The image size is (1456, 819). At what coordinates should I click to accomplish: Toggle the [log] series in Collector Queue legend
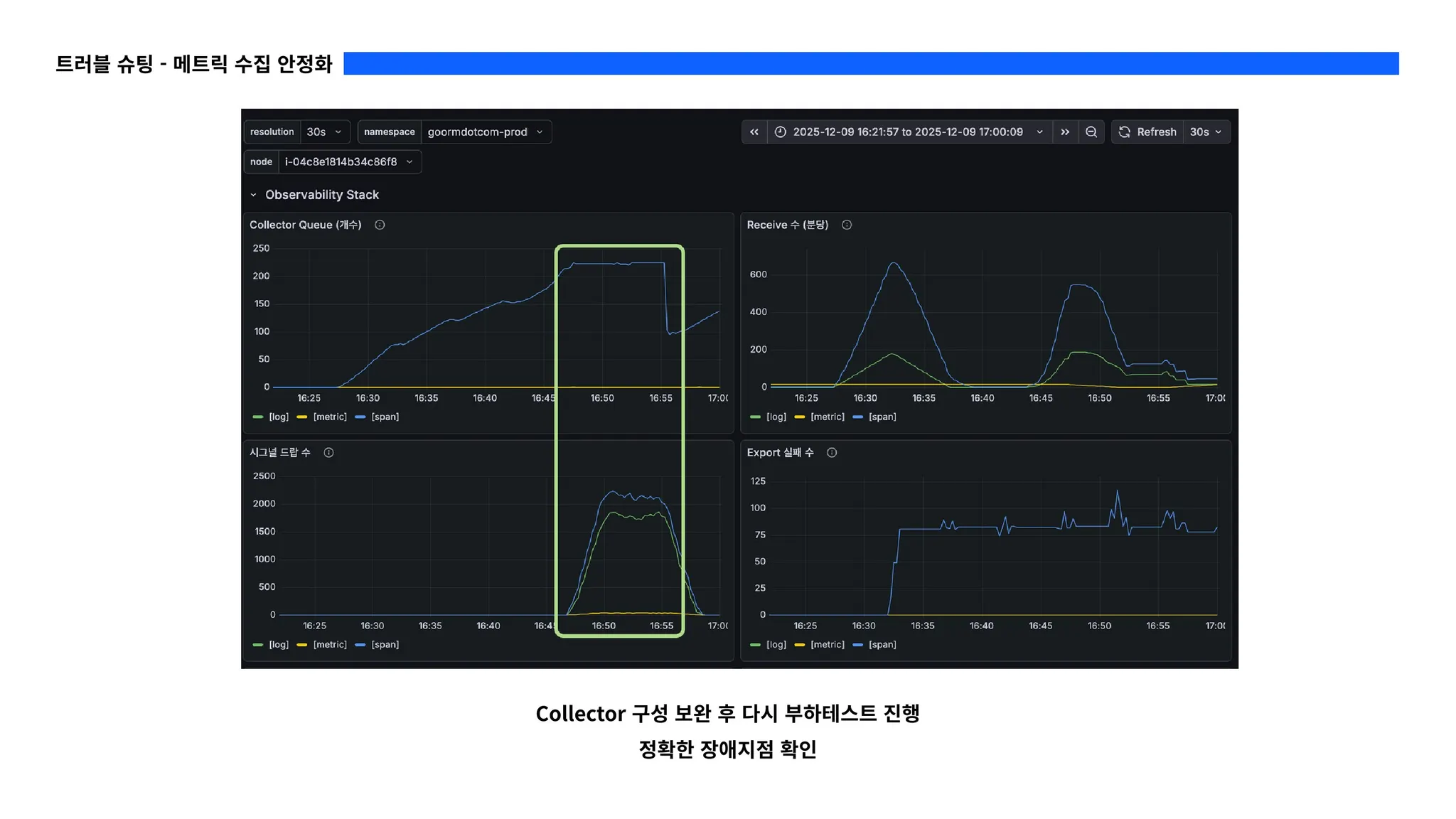[278, 417]
